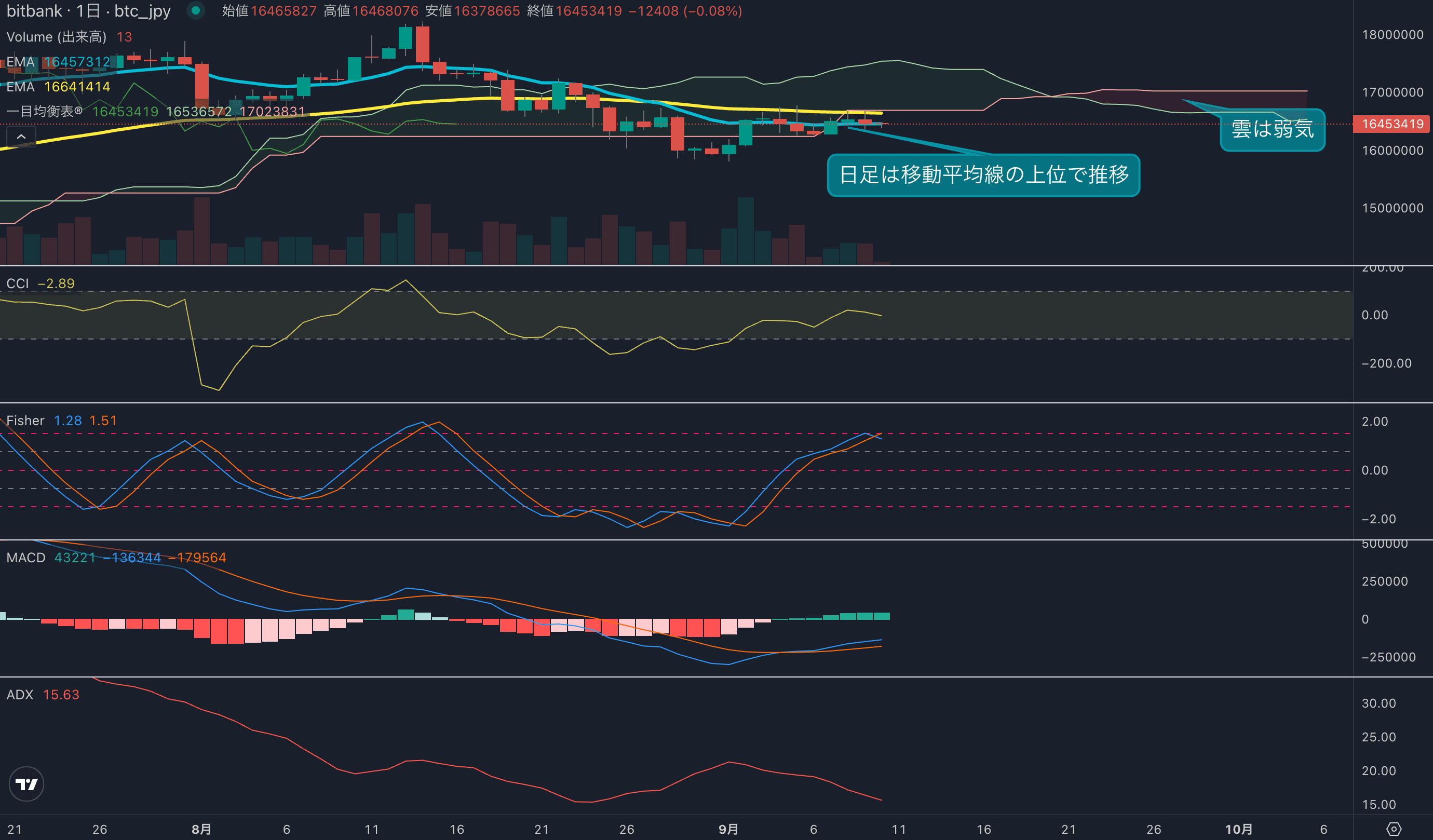Screen dimensions: 1433x840
Task: Click the TradingView logo icon
Action: pos(26,784)
